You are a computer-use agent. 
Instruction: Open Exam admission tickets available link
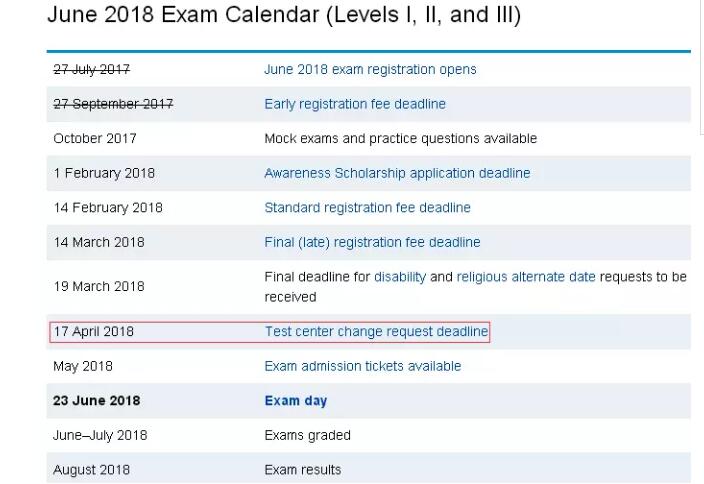pyautogui.click(x=362, y=366)
